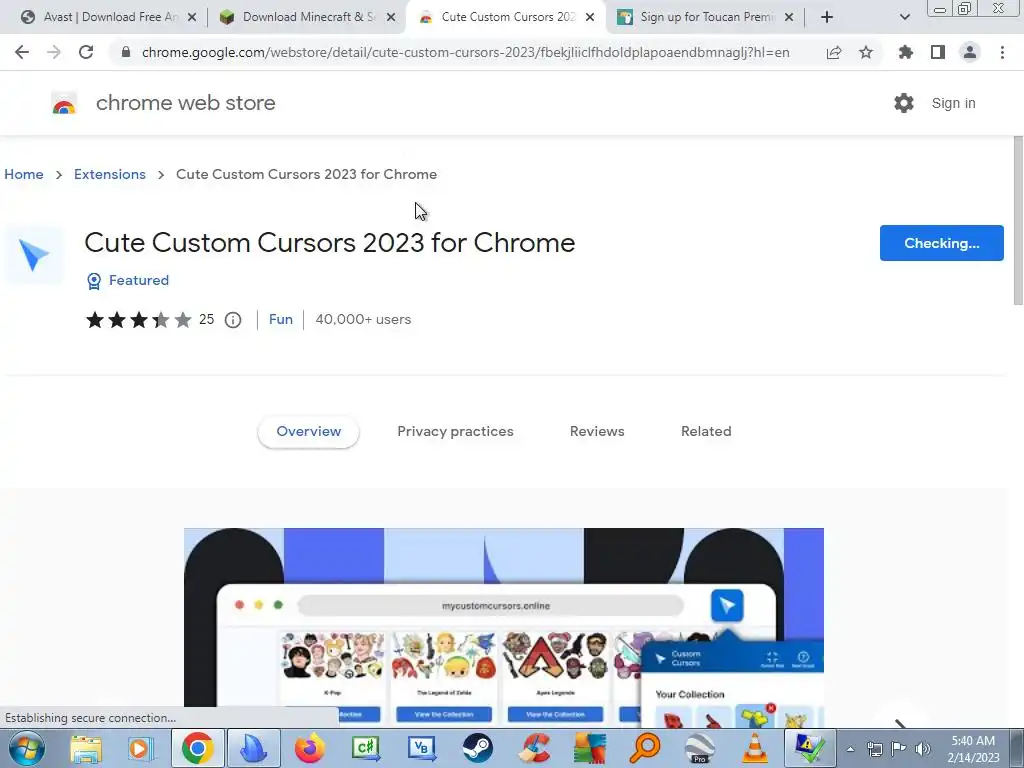This screenshot has width=1024, height=768.
Task: Open the magnifier search taskbar icon
Action: (645, 748)
